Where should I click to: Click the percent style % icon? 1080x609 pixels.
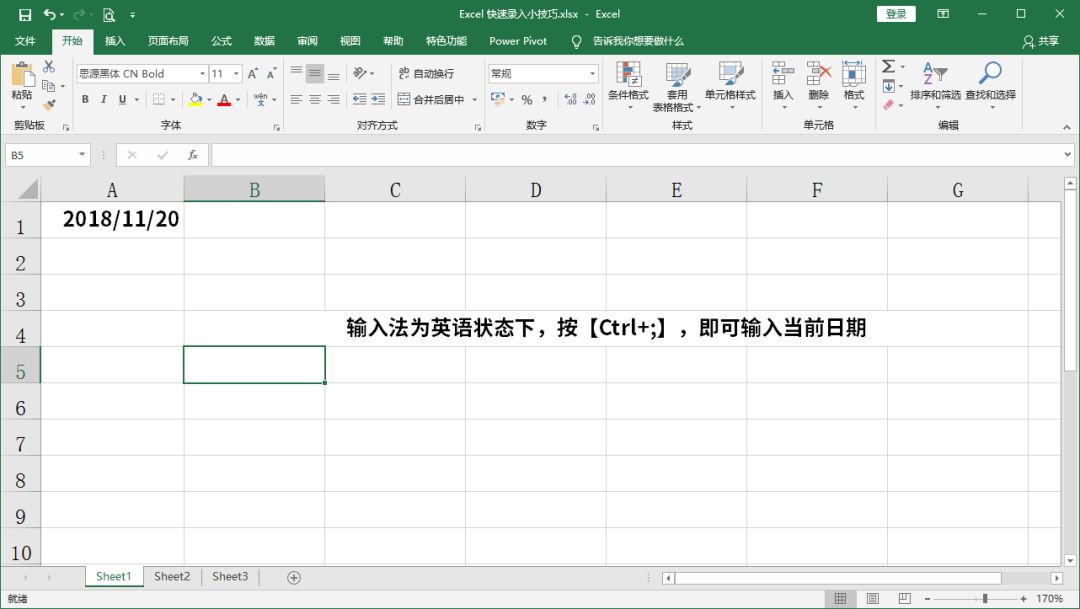pyautogui.click(x=525, y=100)
